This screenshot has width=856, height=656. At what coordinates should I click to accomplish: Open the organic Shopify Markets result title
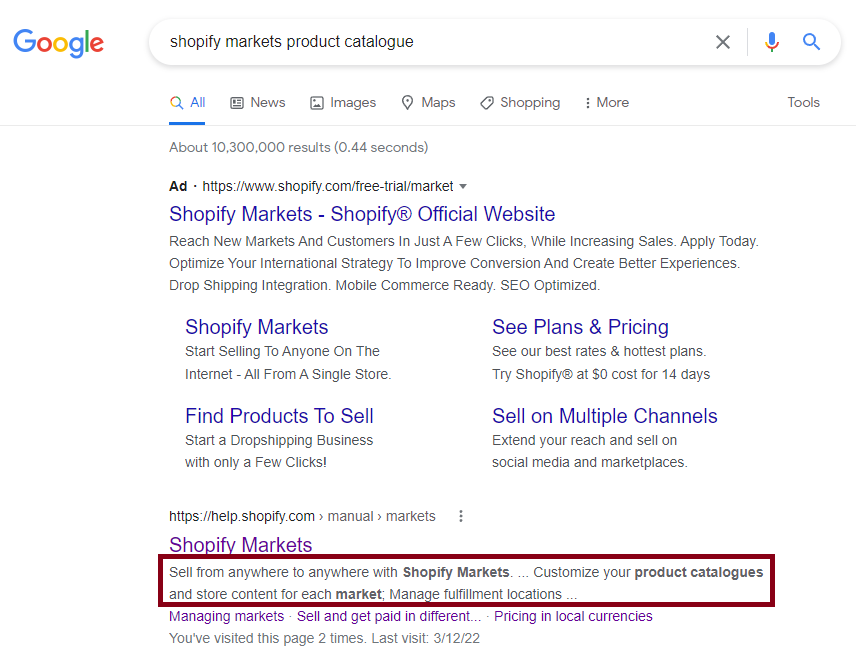pos(240,545)
